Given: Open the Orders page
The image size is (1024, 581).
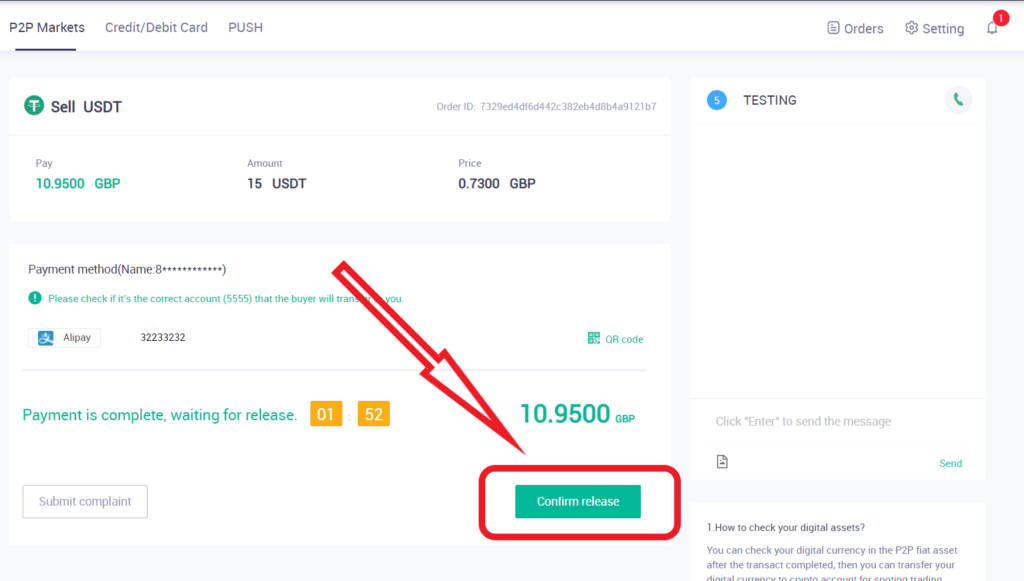Looking at the screenshot, I should coord(855,28).
